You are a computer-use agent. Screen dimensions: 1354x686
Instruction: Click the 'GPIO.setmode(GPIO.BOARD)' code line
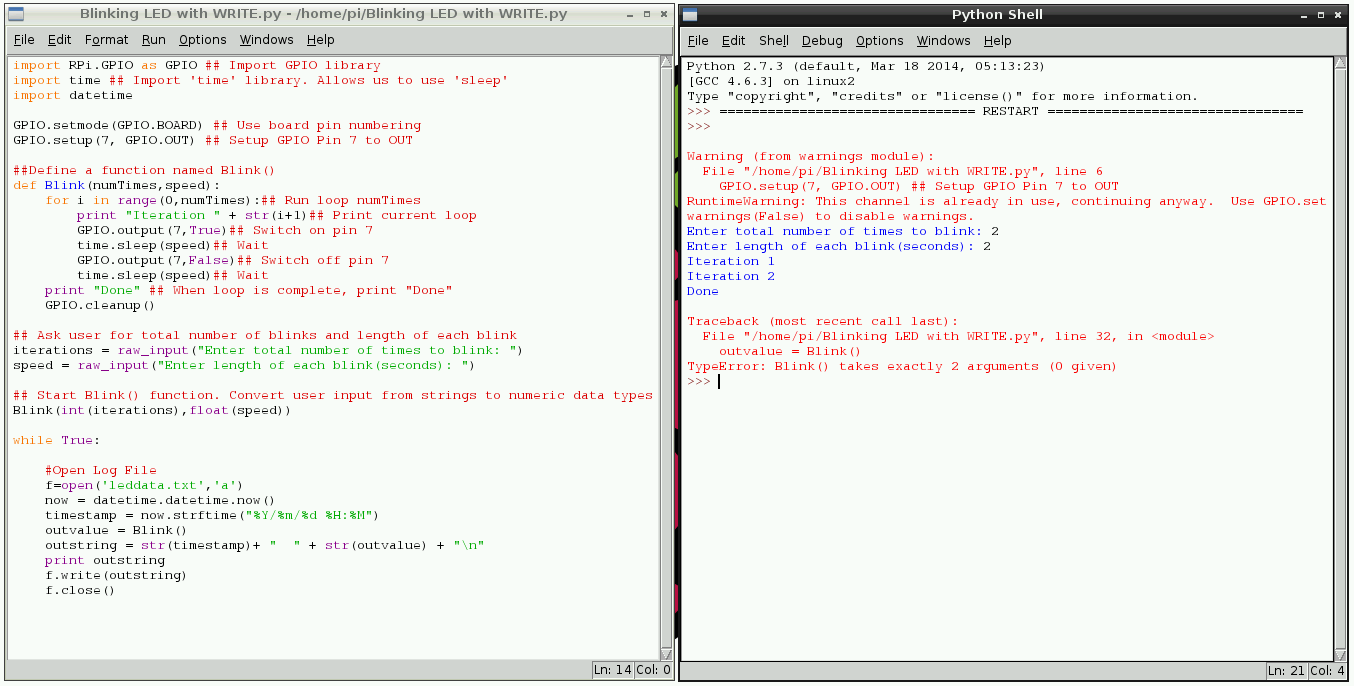coord(217,126)
